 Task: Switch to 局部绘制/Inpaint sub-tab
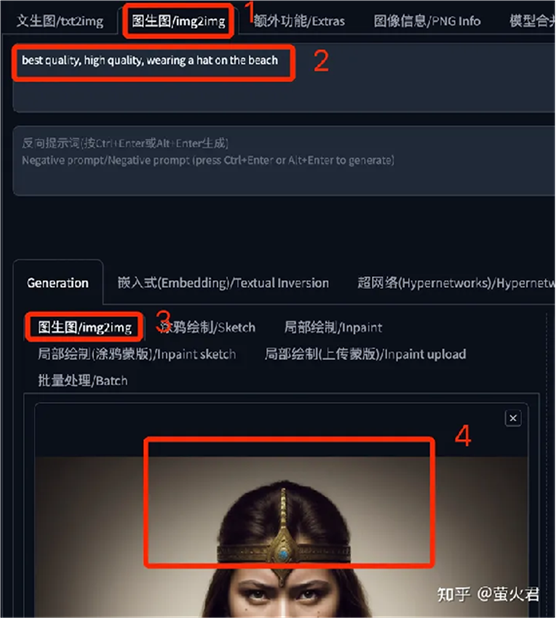(x=333, y=327)
